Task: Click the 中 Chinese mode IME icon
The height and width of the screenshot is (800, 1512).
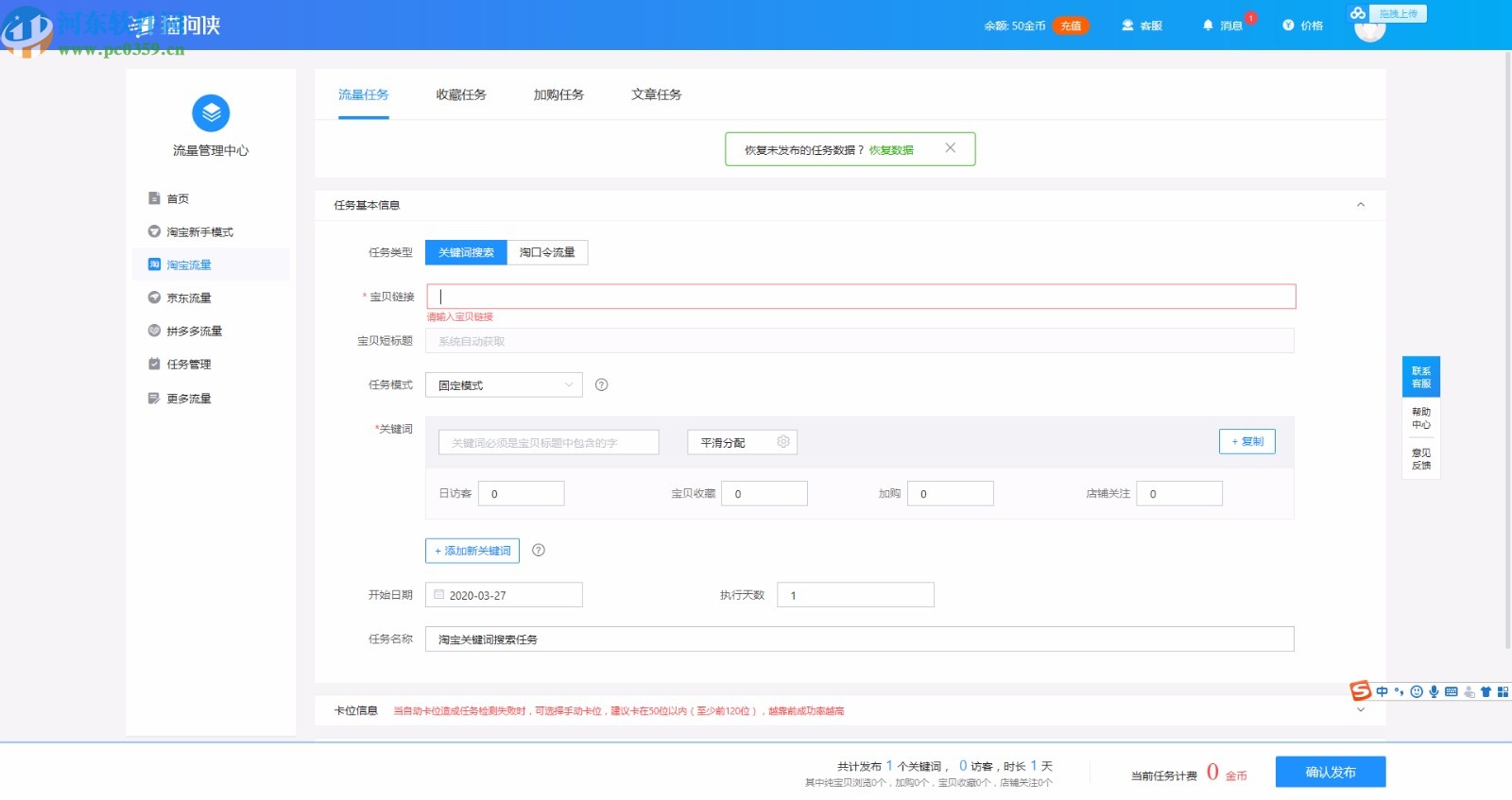Action: 1383,692
